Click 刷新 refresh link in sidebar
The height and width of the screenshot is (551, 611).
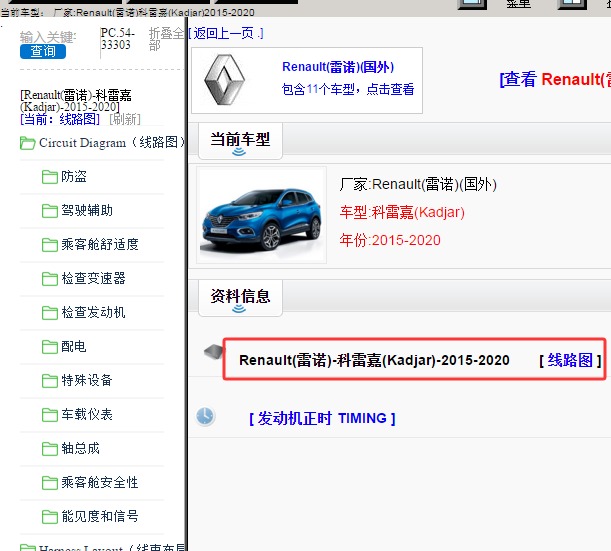click(x=125, y=119)
